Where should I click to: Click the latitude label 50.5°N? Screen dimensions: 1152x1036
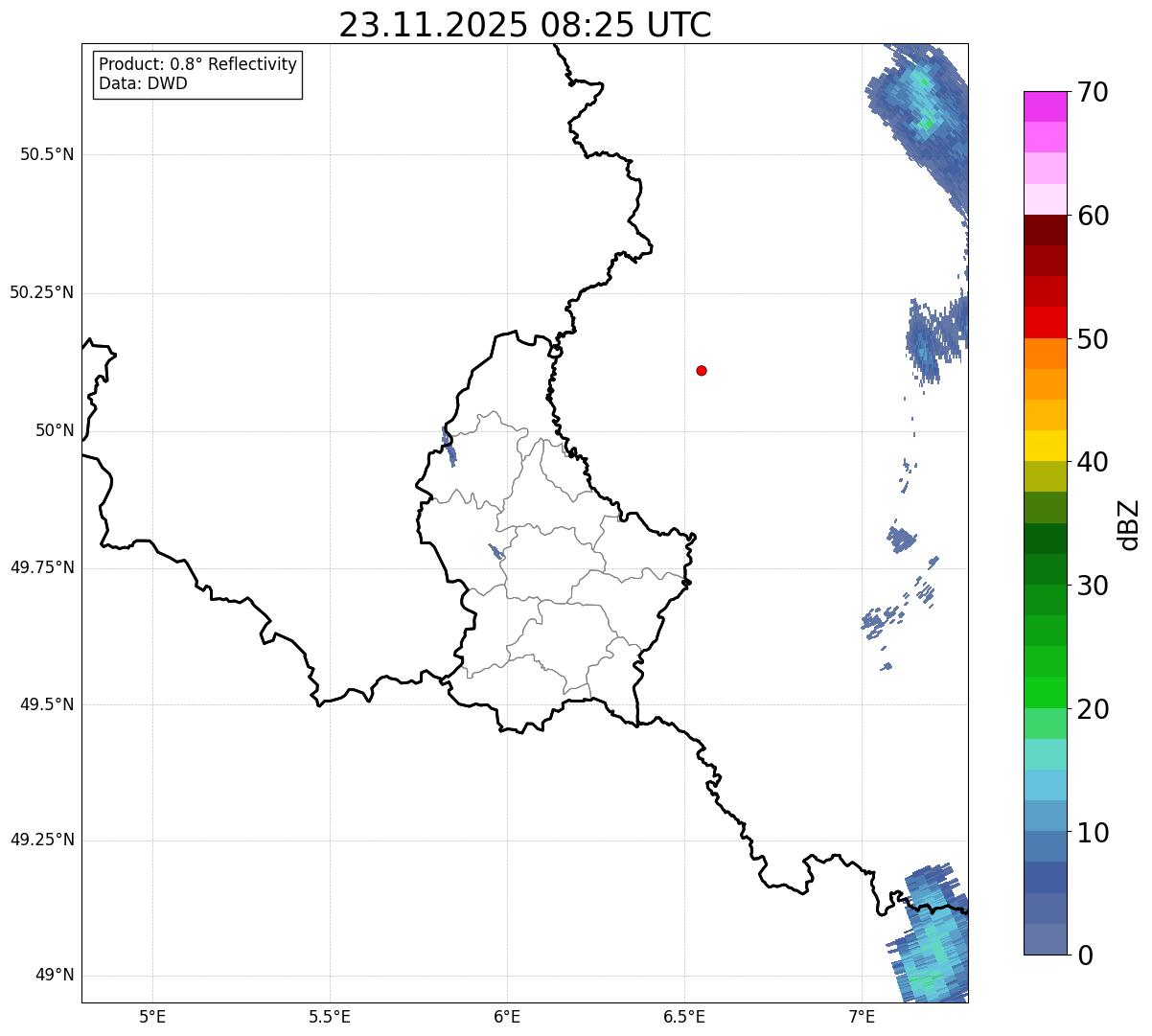point(47,155)
